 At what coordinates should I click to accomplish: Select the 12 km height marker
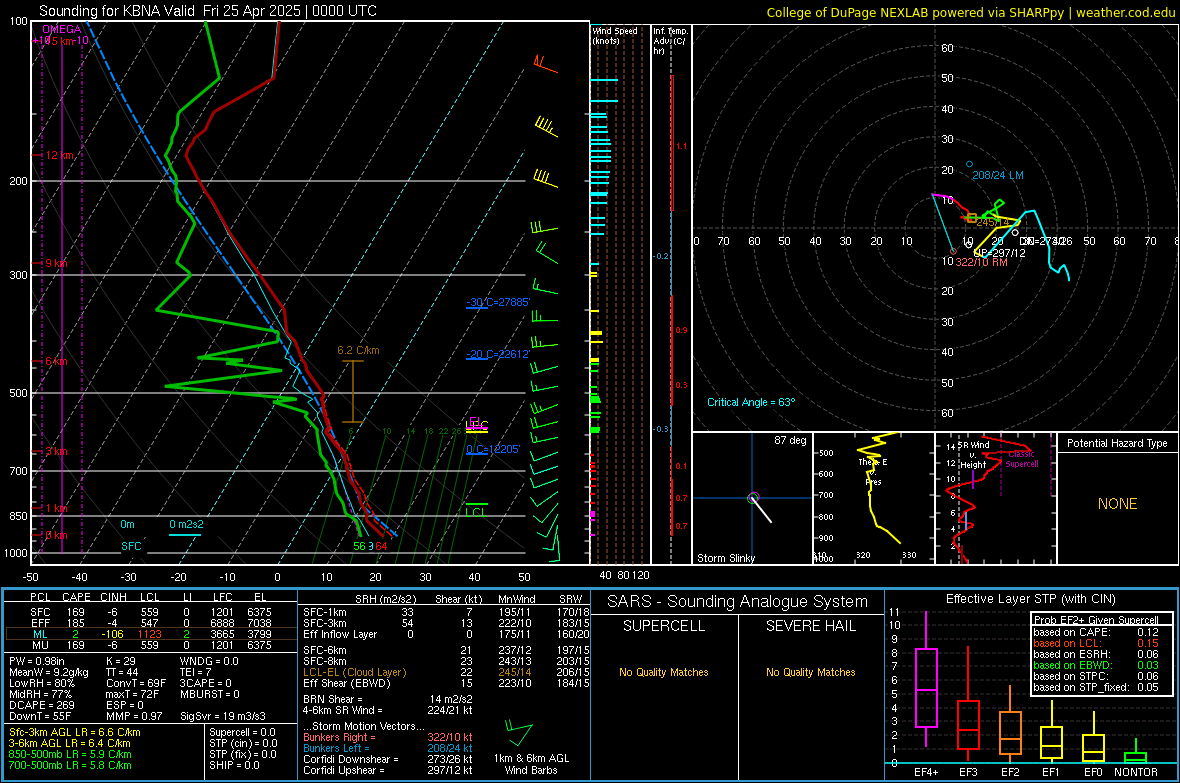click(59, 155)
